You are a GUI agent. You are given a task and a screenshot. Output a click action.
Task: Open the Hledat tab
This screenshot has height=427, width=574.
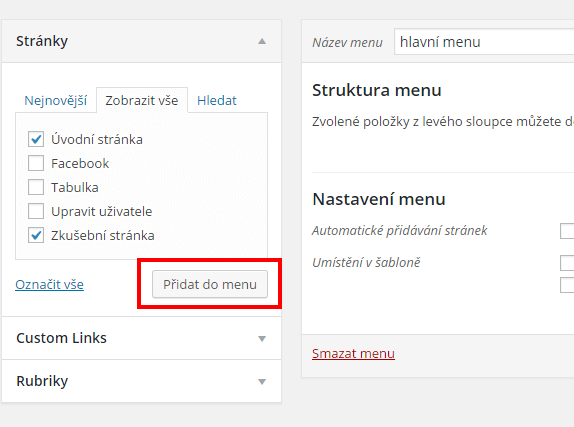(217, 100)
